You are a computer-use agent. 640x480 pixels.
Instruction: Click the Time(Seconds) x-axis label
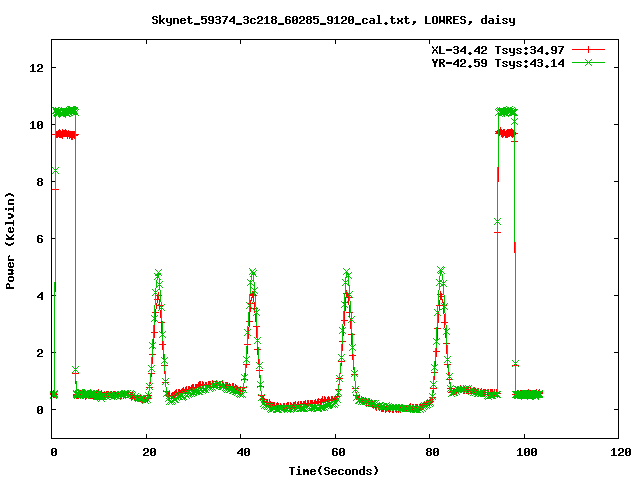coord(334,471)
